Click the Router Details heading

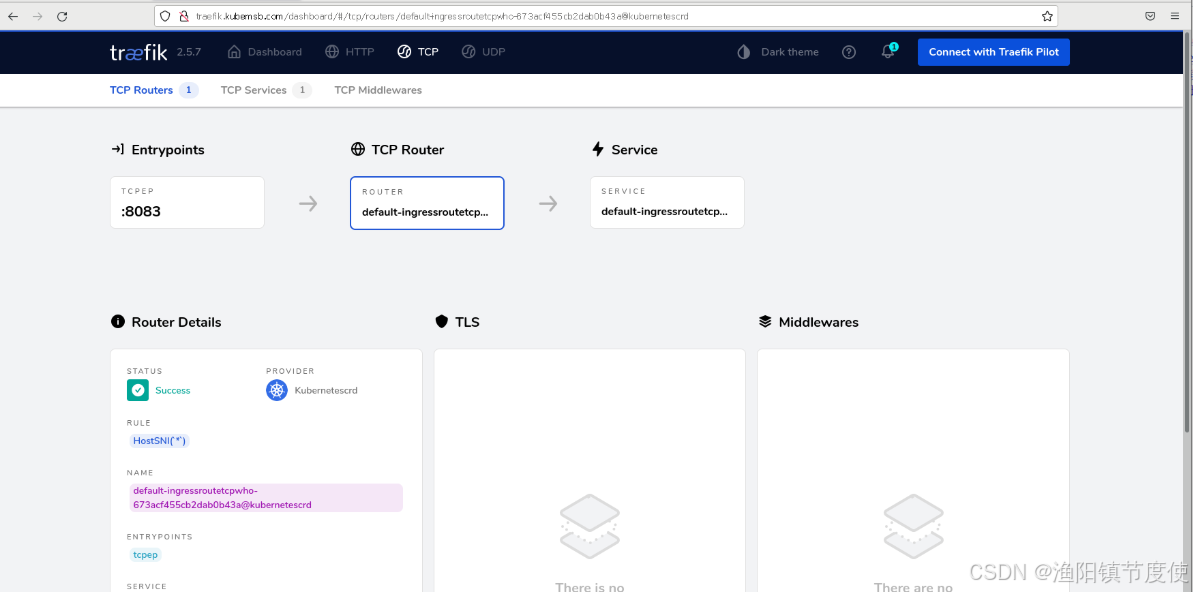[177, 322]
